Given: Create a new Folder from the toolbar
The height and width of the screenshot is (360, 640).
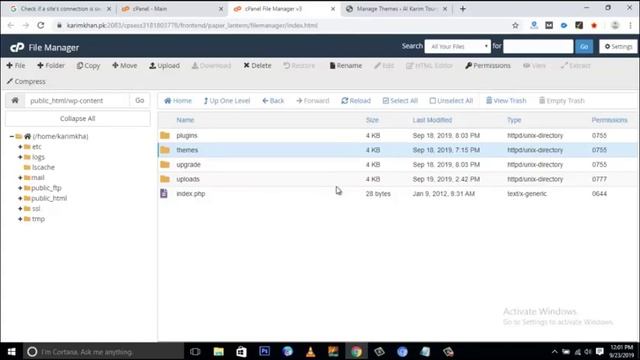Looking at the screenshot, I should pyautogui.click(x=51, y=65).
